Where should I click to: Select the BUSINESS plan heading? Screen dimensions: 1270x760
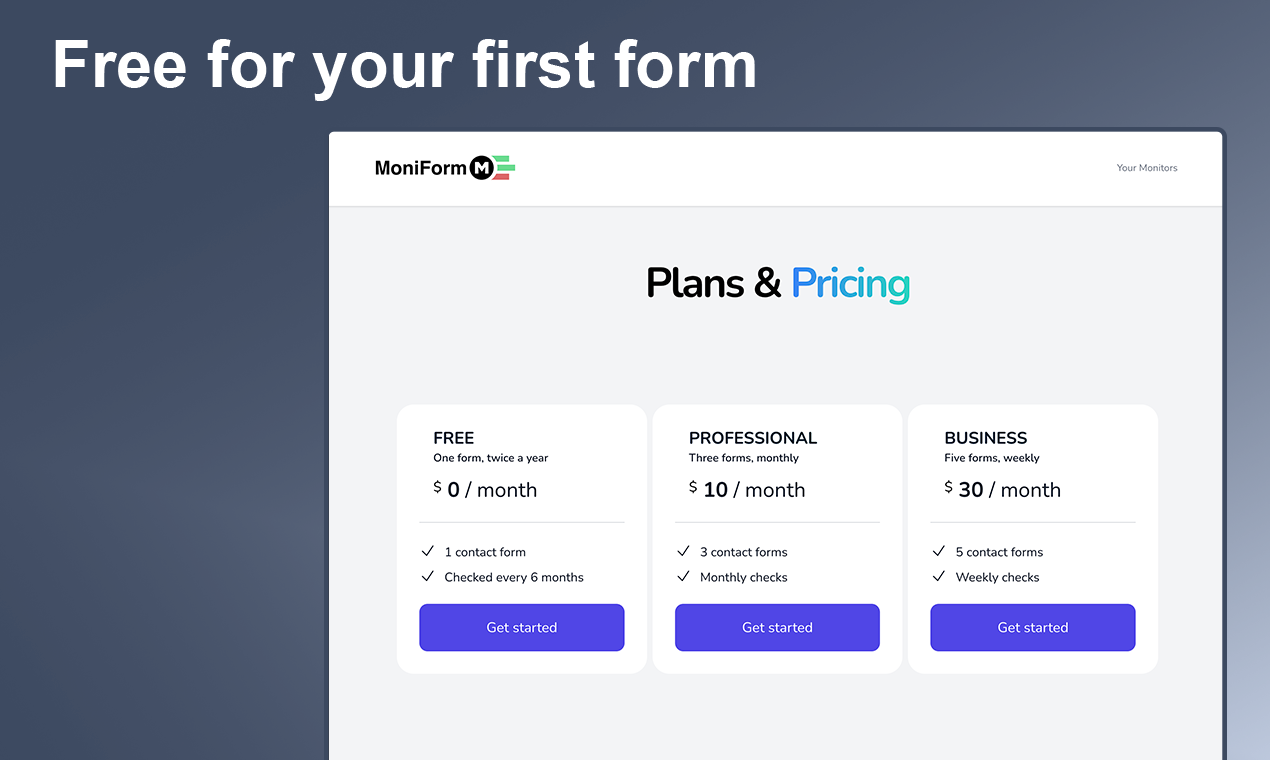[986, 438]
